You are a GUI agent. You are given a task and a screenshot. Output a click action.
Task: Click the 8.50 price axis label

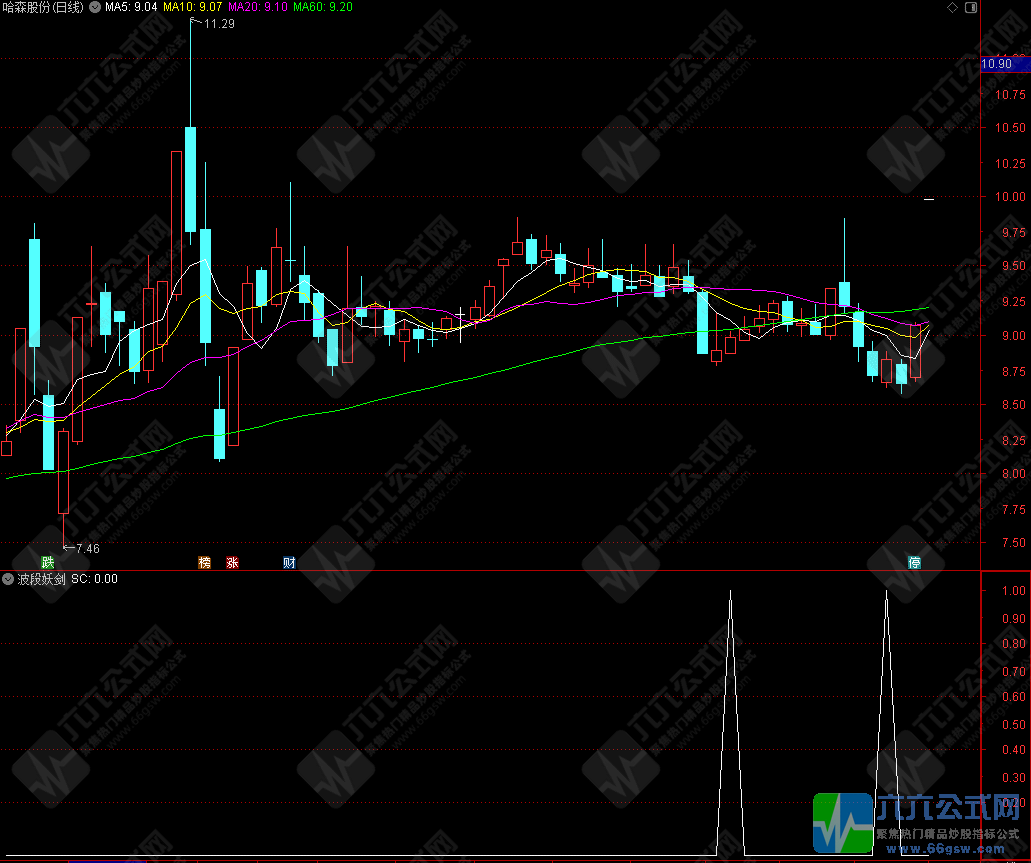(x=1013, y=405)
